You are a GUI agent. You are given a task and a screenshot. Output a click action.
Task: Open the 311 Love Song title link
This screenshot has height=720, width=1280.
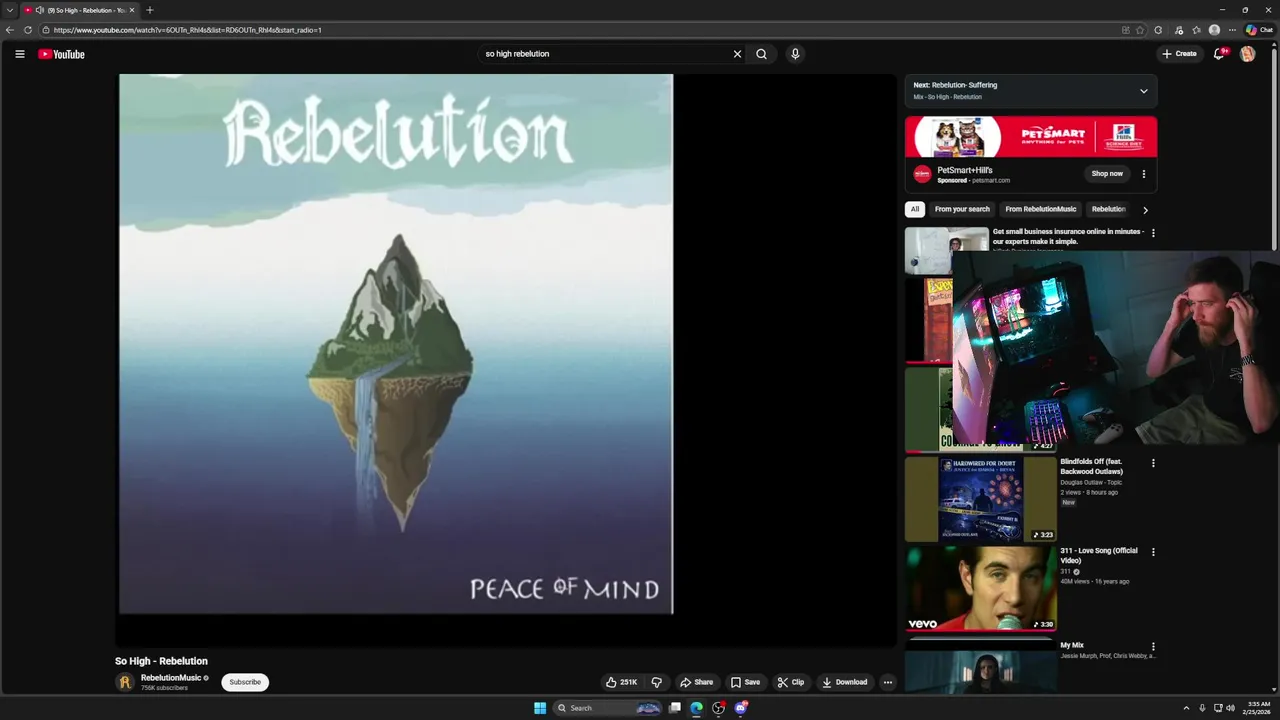(x=1099, y=555)
